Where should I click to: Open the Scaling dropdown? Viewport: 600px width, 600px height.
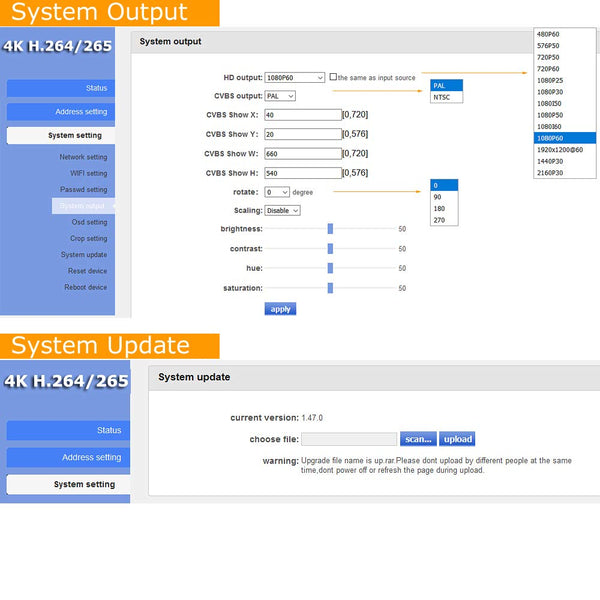(x=282, y=211)
